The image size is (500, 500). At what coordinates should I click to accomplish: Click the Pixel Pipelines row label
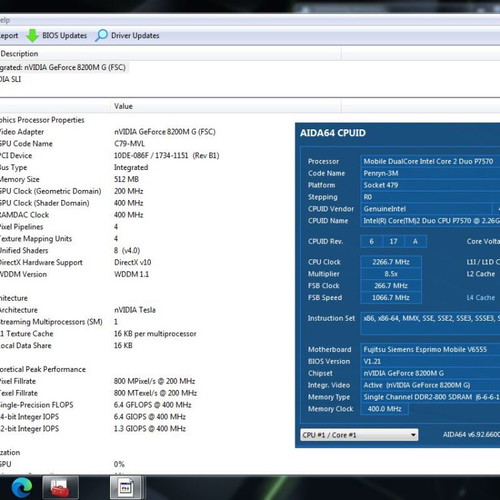pos(21,227)
